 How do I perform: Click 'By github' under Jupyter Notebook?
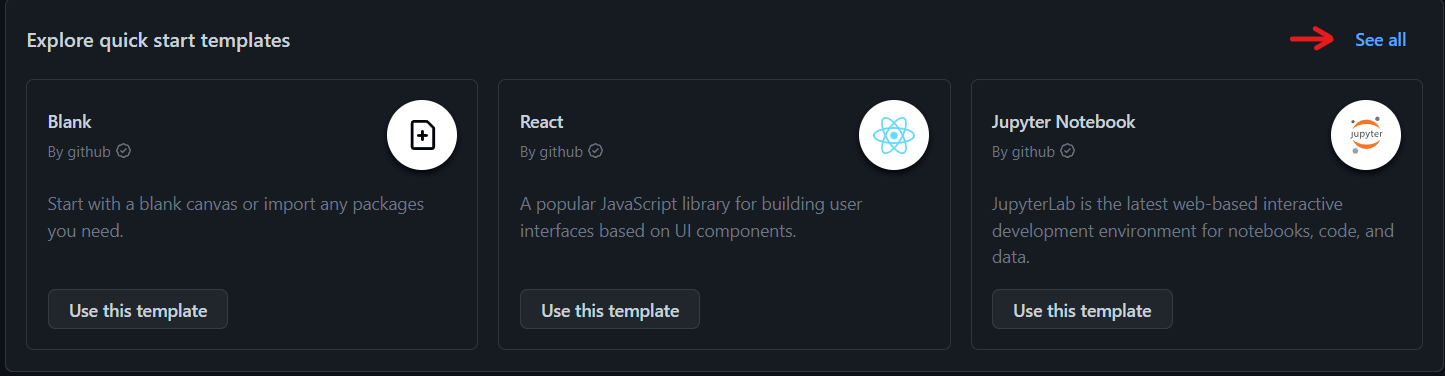pyautogui.click(x=1023, y=152)
